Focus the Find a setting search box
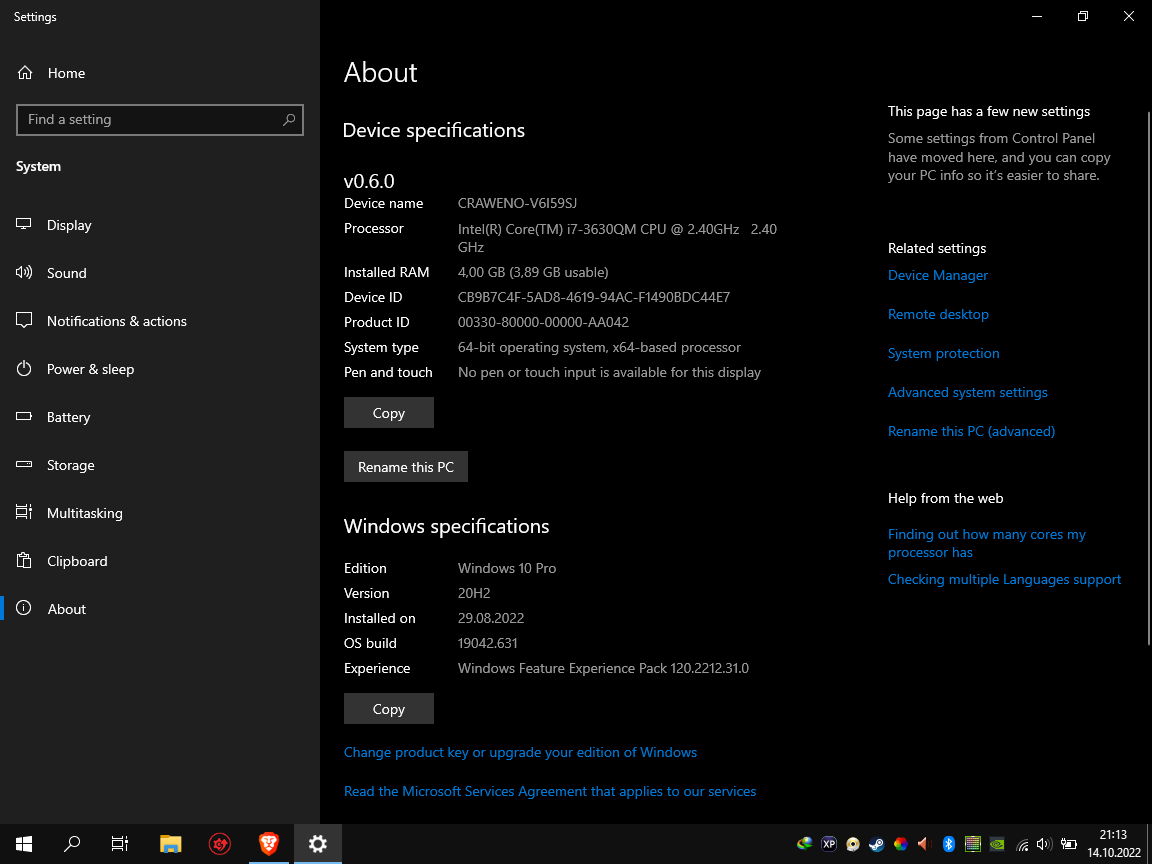 tap(159, 120)
